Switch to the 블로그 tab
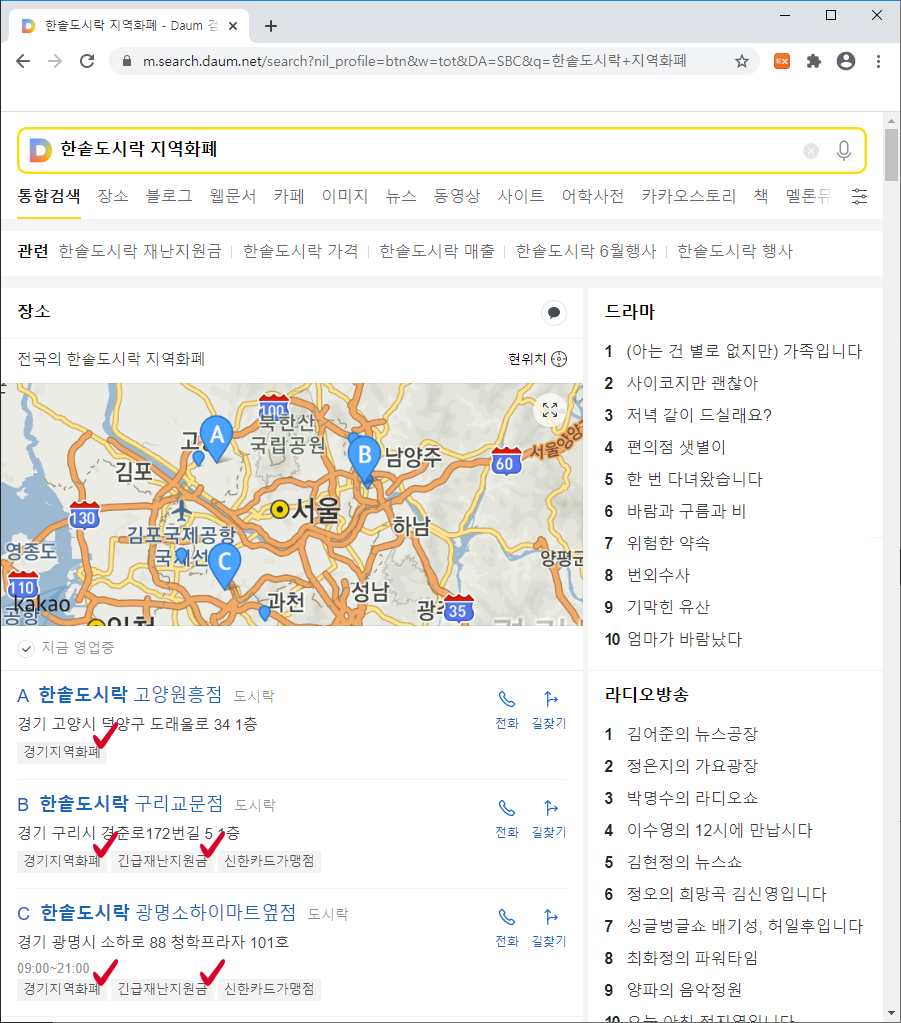 point(169,196)
